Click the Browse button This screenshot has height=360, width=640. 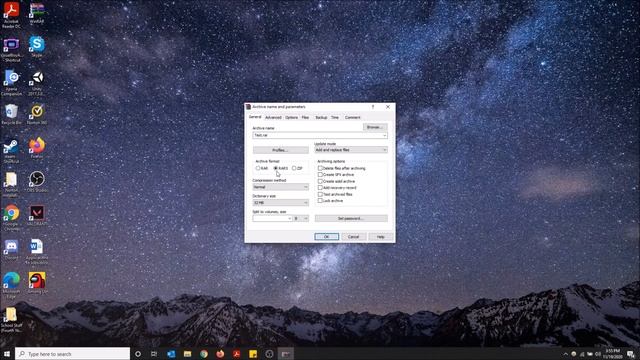tap(375, 127)
